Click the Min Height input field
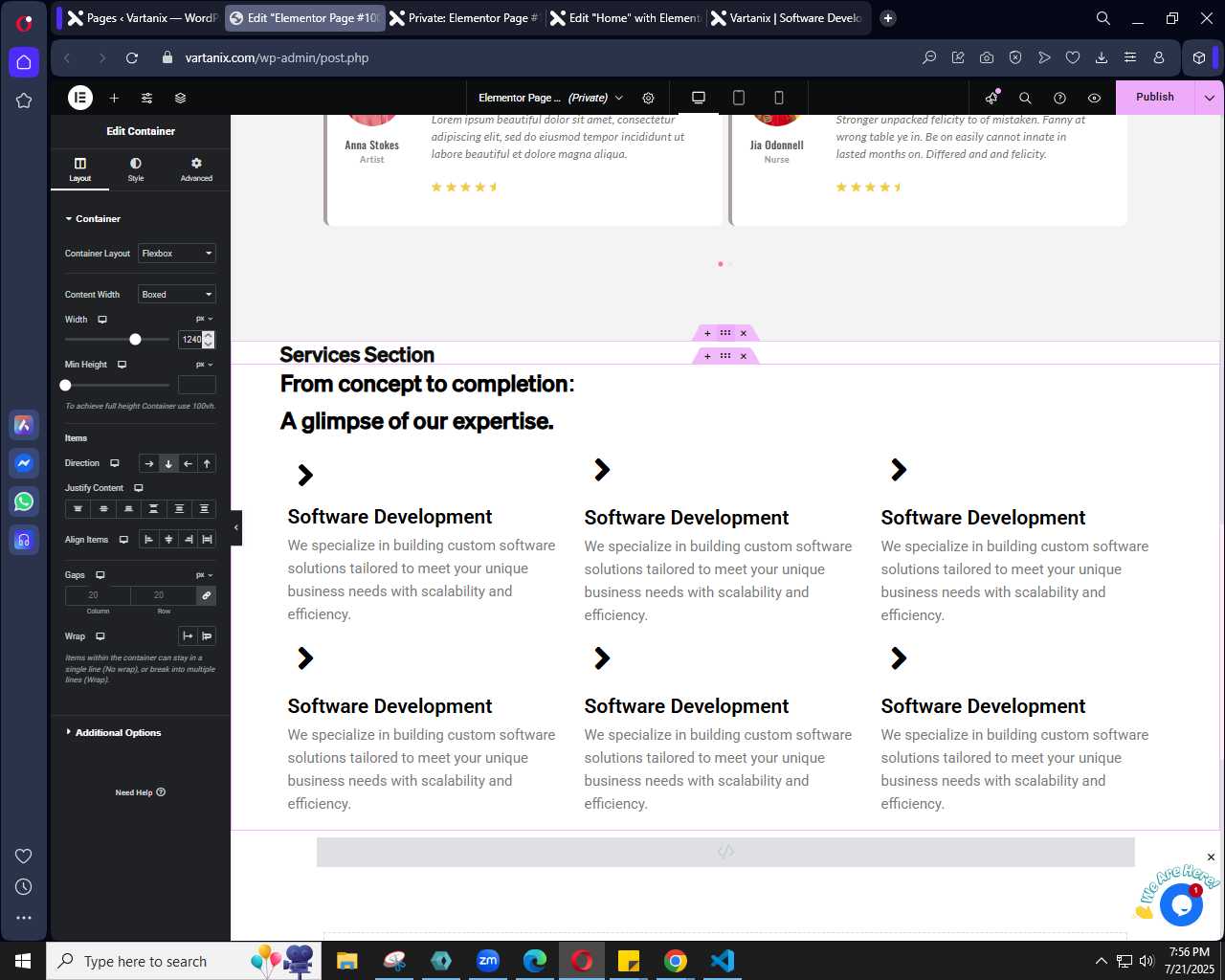The width and height of the screenshot is (1225, 980). (x=197, y=385)
